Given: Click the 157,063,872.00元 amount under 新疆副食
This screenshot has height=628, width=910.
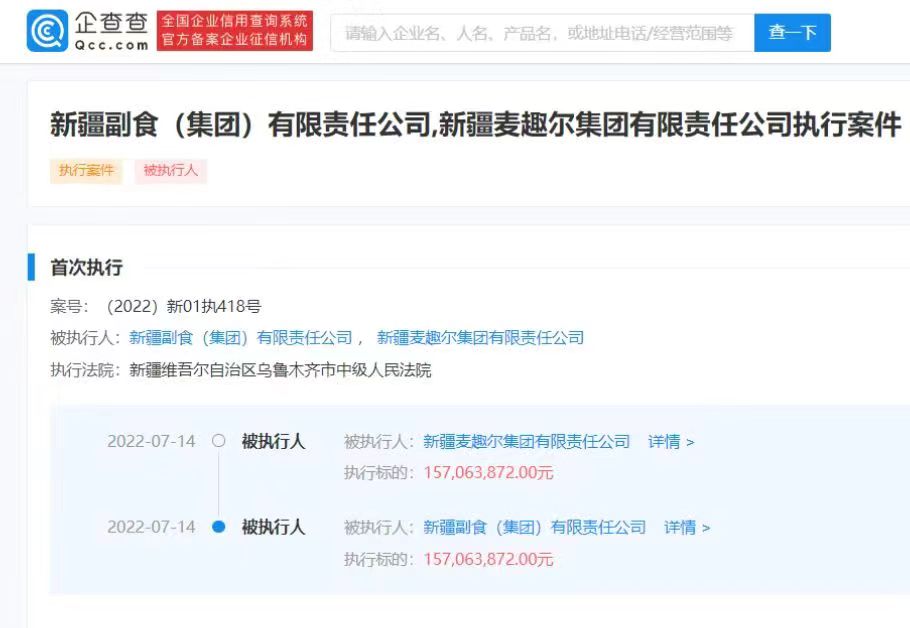Looking at the screenshot, I should click(x=488, y=559).
